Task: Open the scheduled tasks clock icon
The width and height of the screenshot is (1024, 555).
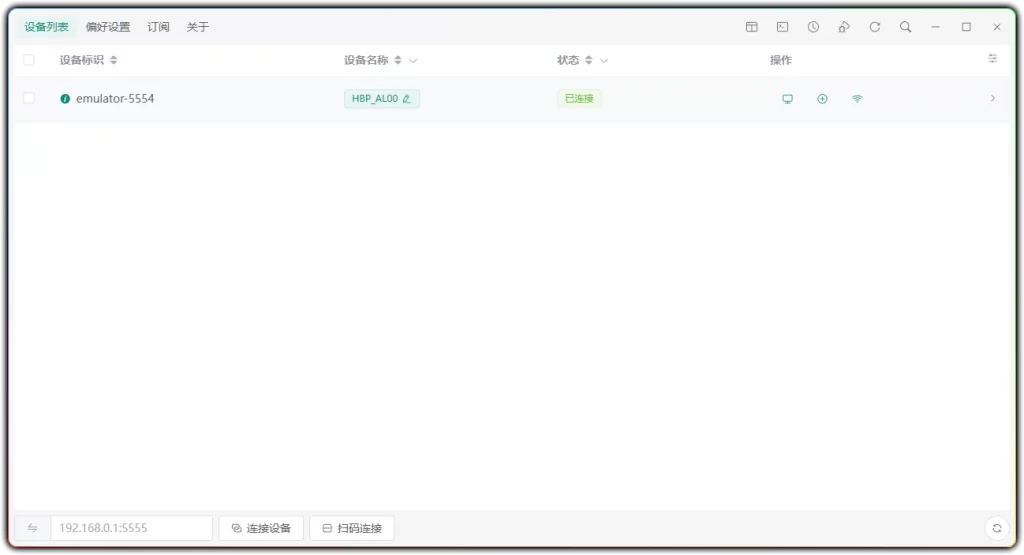Action: (x=813, y=27)
